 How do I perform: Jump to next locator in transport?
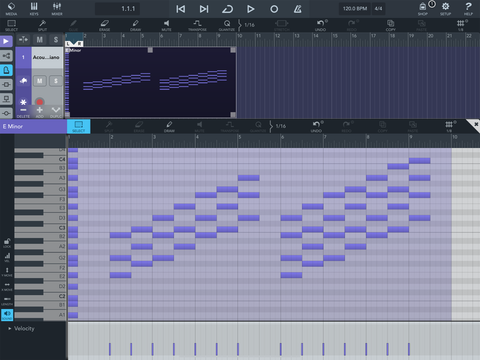[204, 9]
